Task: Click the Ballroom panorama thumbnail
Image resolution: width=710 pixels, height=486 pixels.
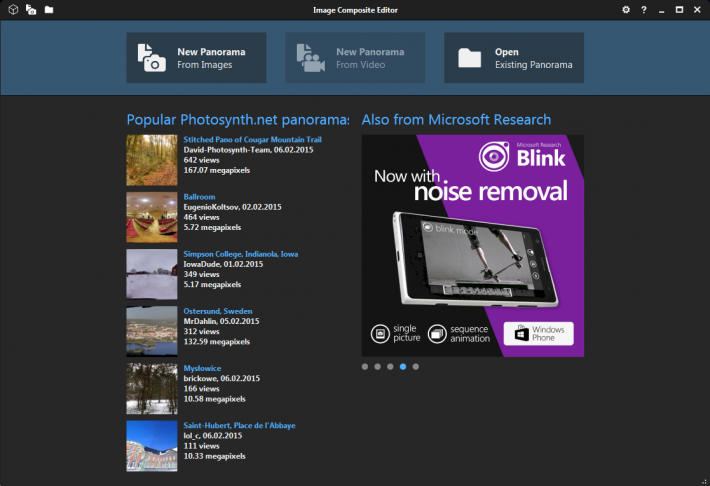Action: point(152,217)
